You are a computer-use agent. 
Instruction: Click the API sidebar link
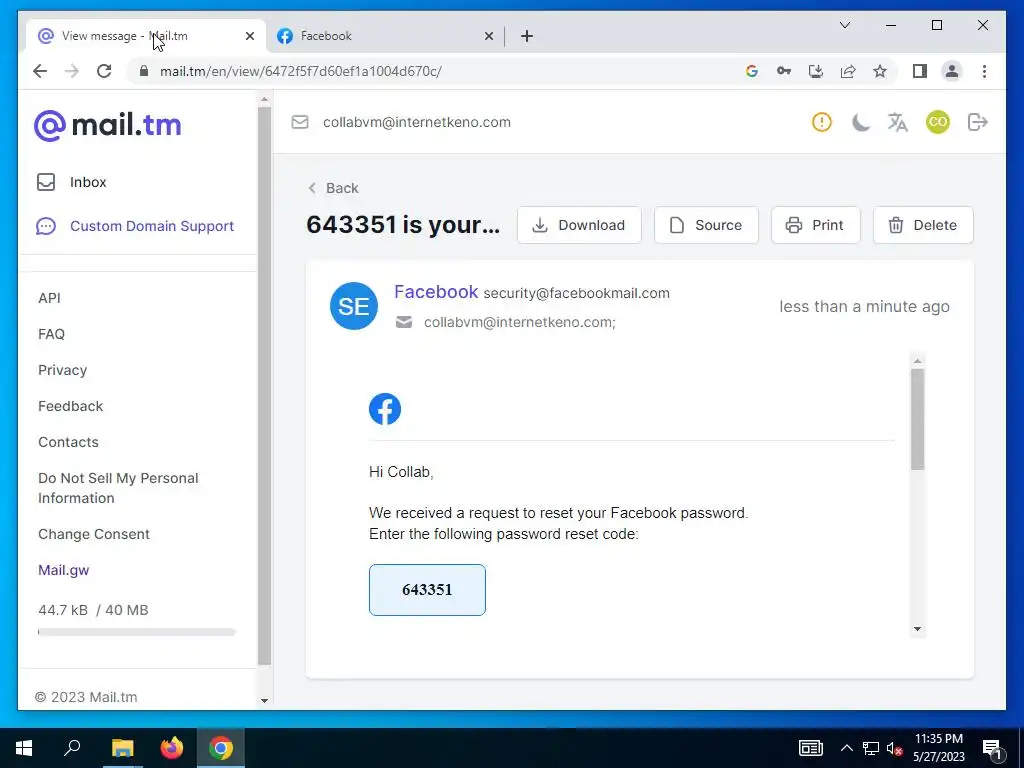[x=49, y=298]
